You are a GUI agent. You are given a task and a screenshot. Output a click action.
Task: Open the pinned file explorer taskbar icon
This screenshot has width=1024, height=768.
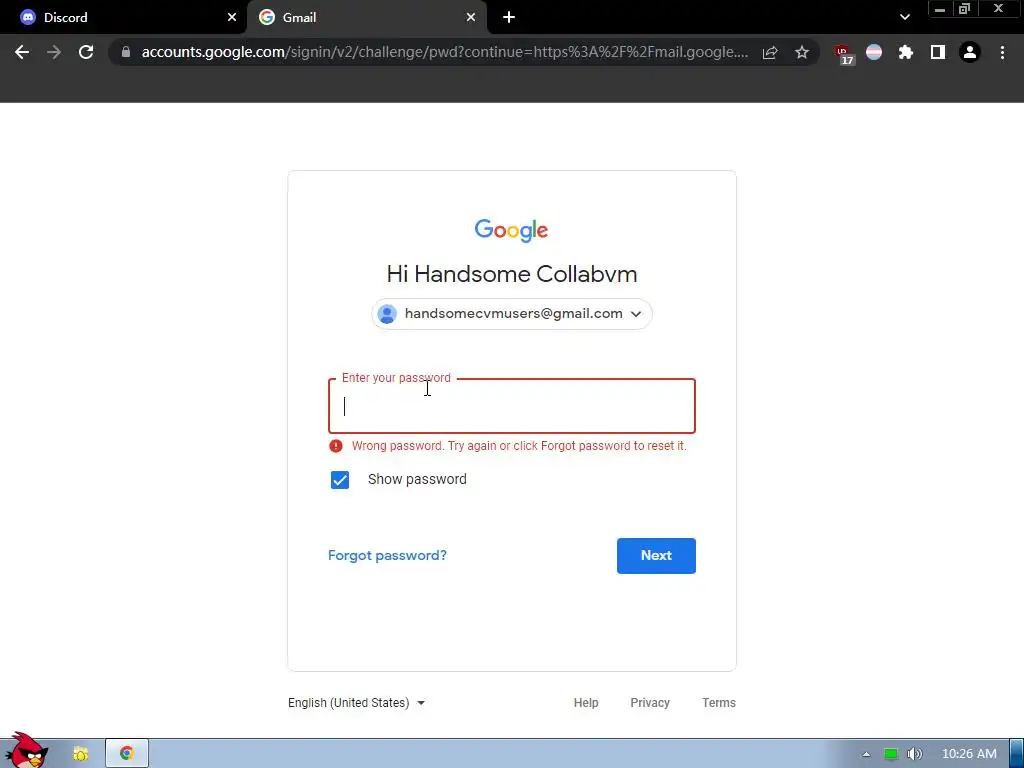(x=80, y=754)
